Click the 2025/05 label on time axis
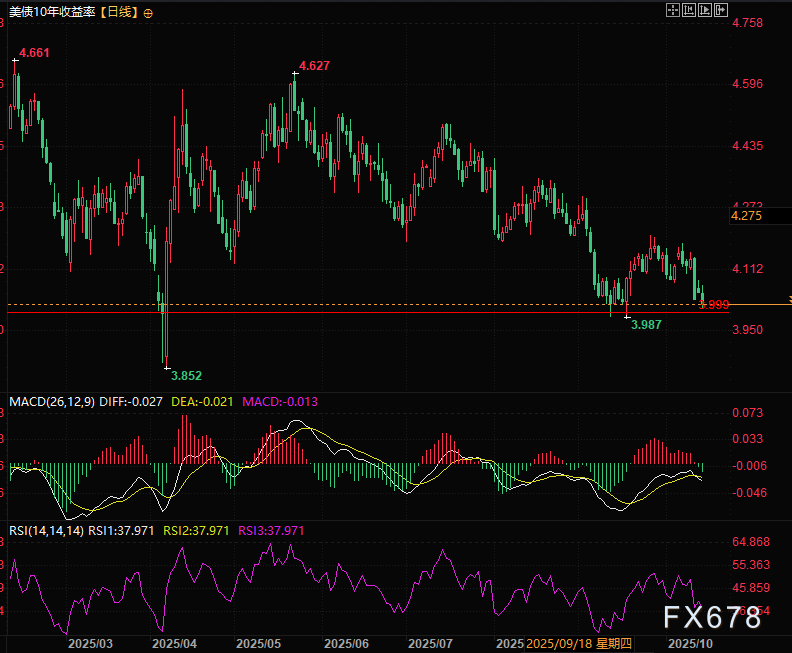This screenshot has height=653, width=792. 259,642
